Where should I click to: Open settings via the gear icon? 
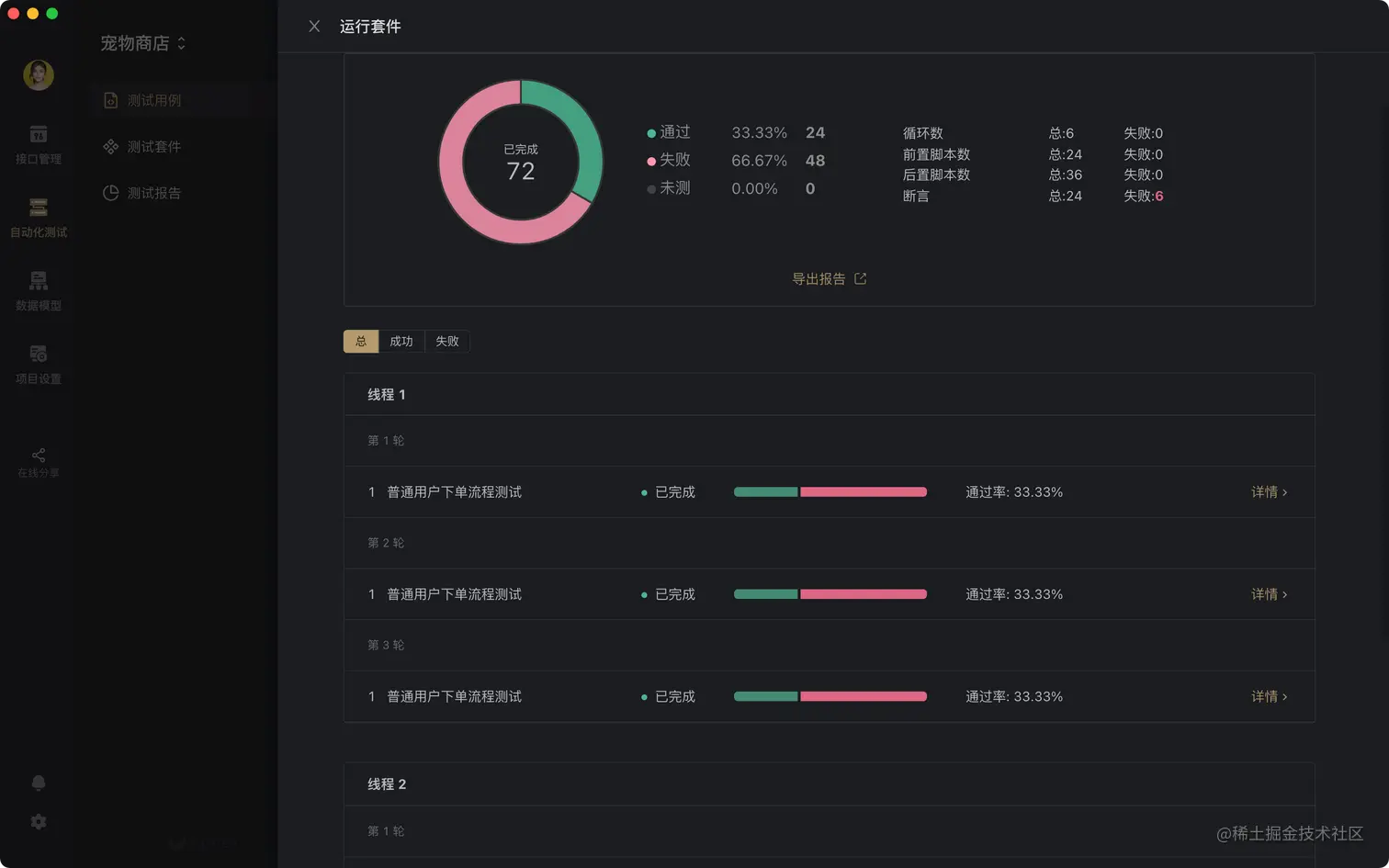[x=38, y=820]
